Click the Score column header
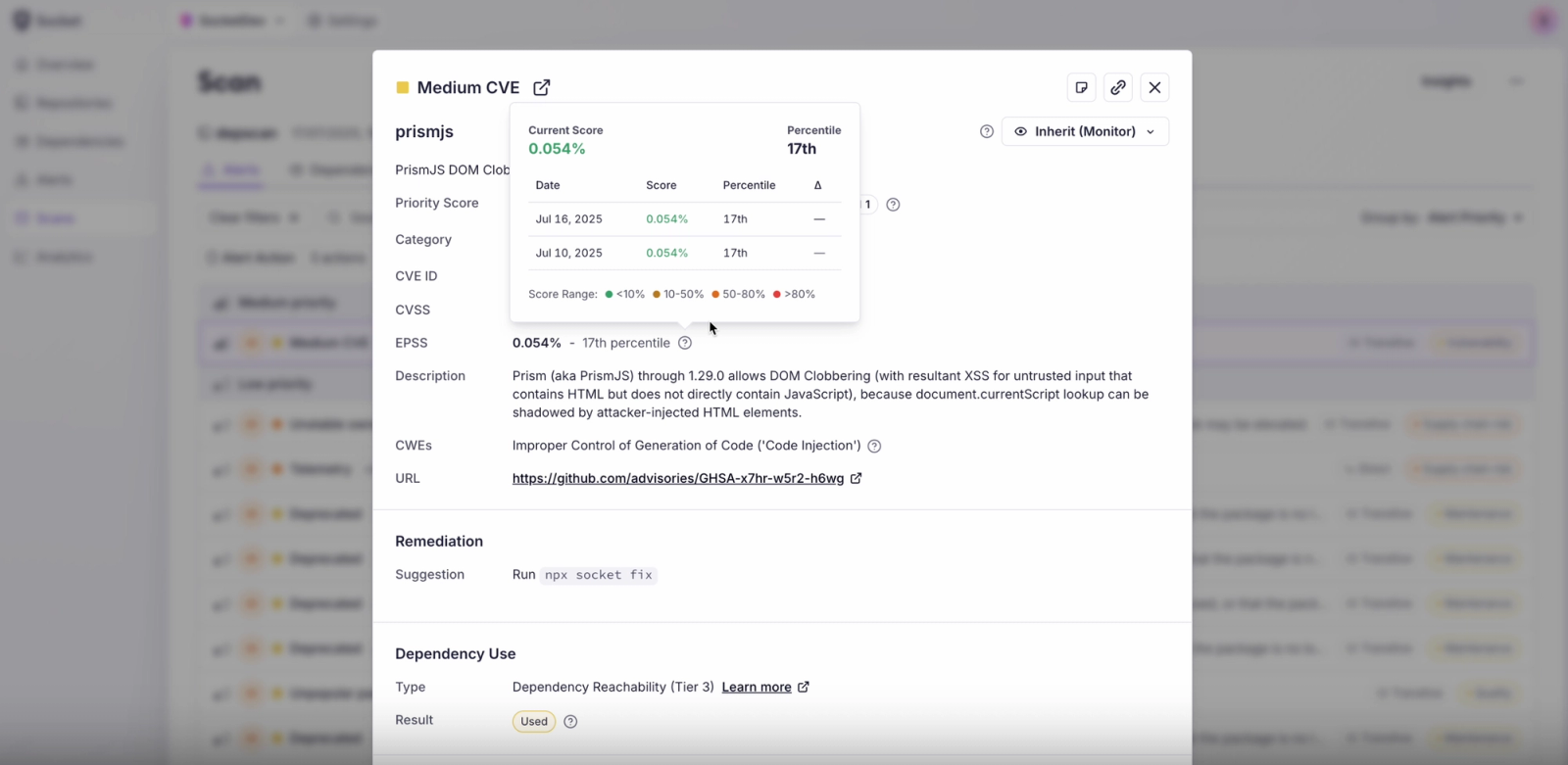The image size is (1568, 765). tap(661, 185)
